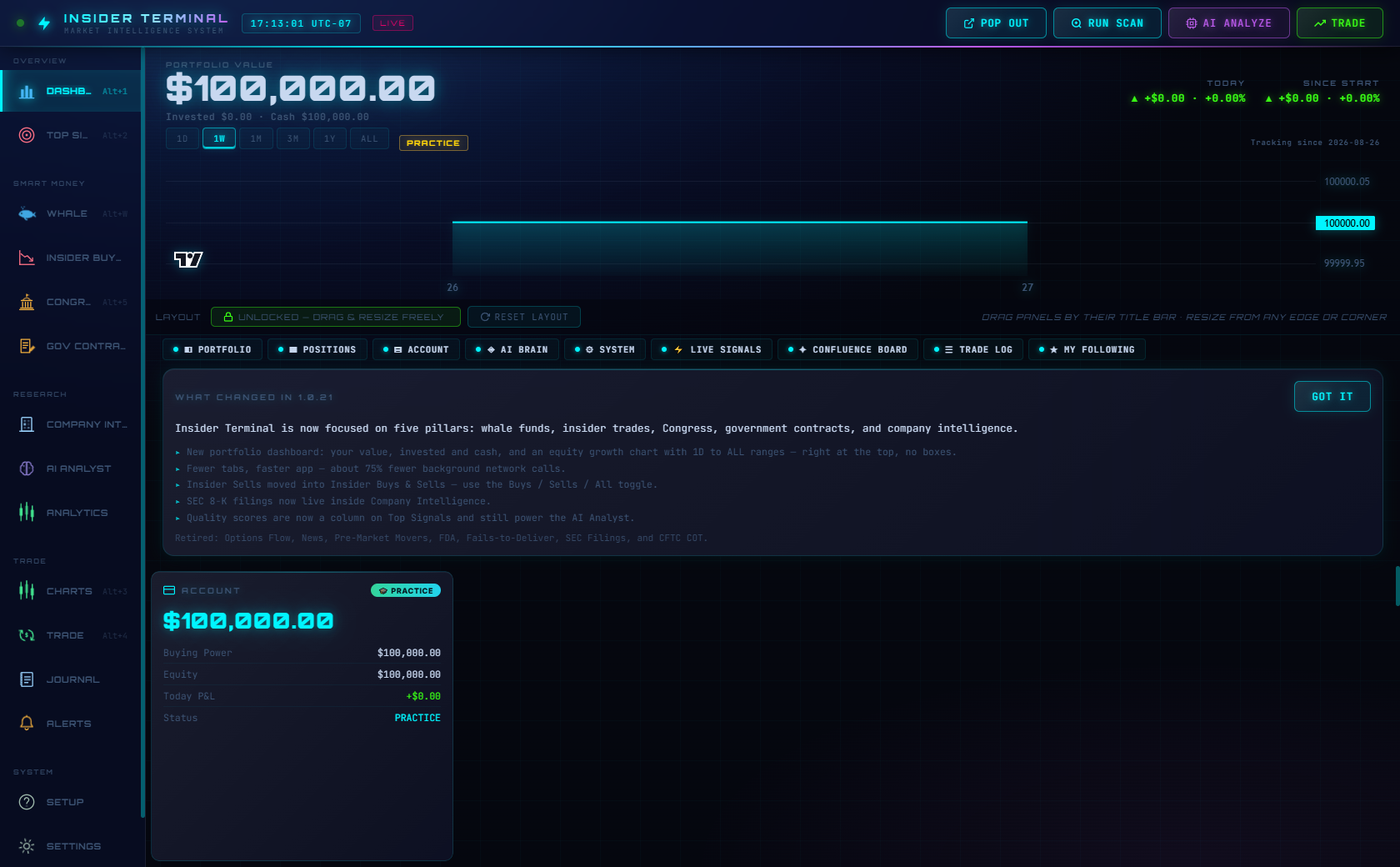Click the 99999.95 chart axis label
This screenshot has height=867, width=1400.
[x=1344, y=263]
